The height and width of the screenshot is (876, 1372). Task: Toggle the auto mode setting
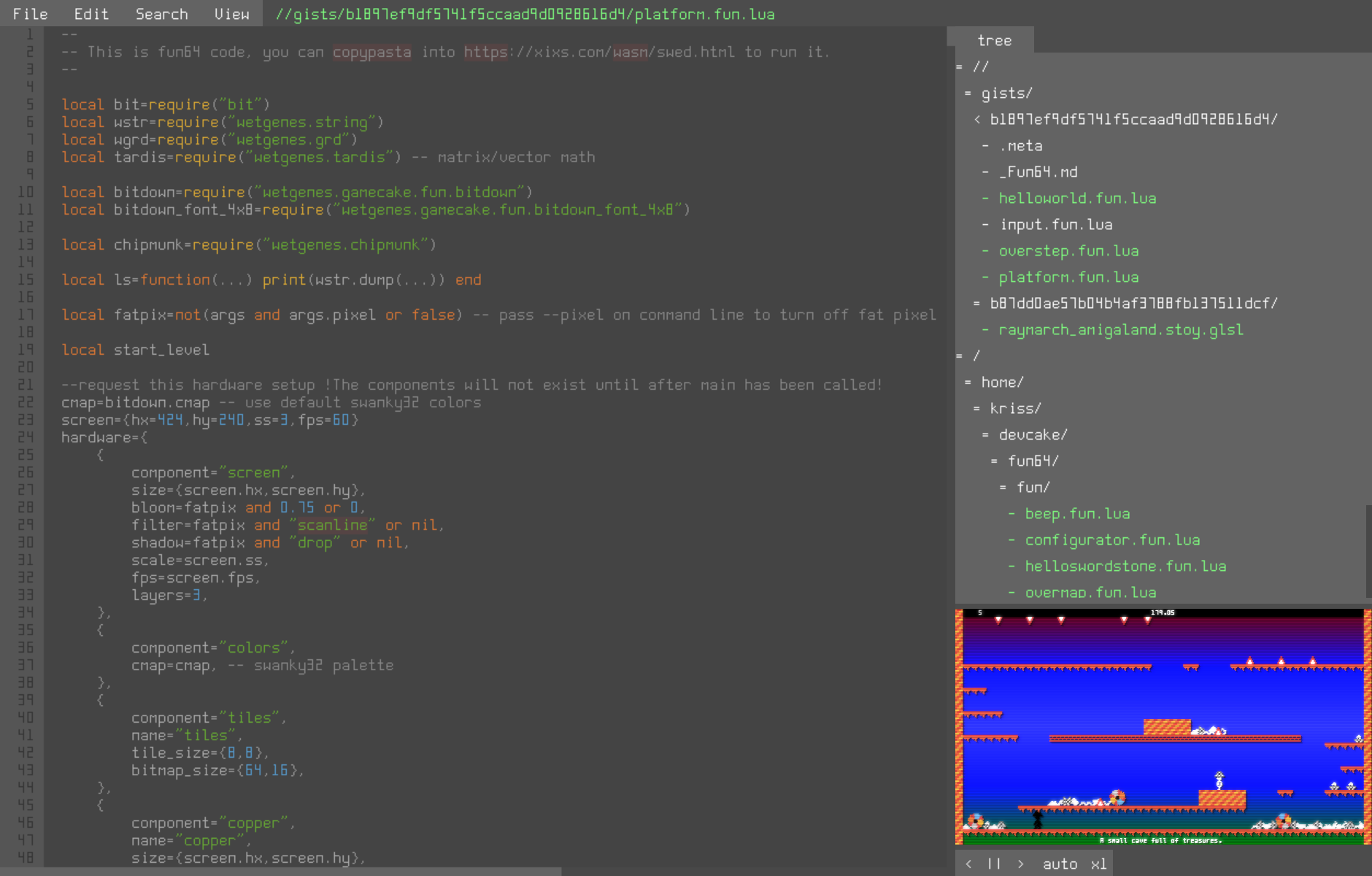tap(1060, 864)
